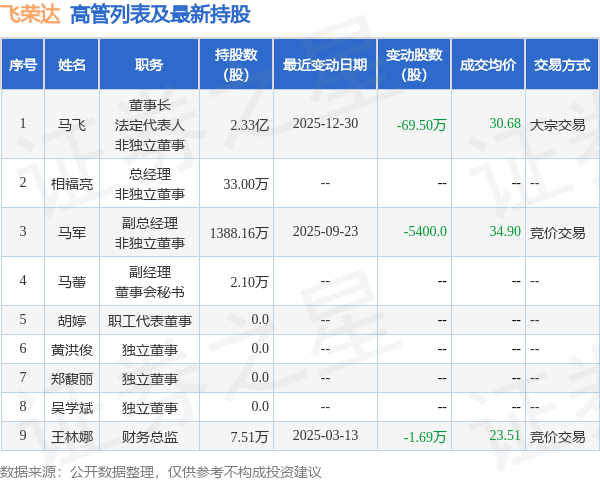600x481 pixels.
Task: Click 副总经理 in 马军's position cell
Action: click(150, 223)
